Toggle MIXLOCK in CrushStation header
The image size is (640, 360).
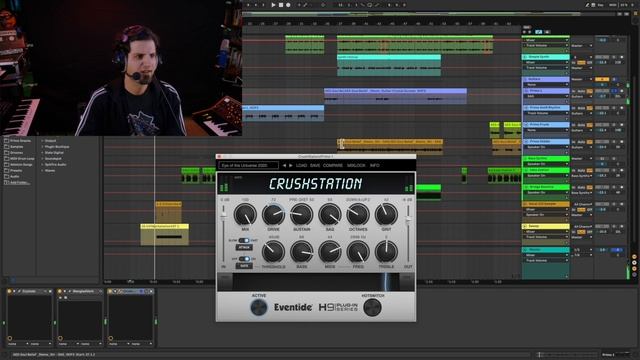(356, 165)
